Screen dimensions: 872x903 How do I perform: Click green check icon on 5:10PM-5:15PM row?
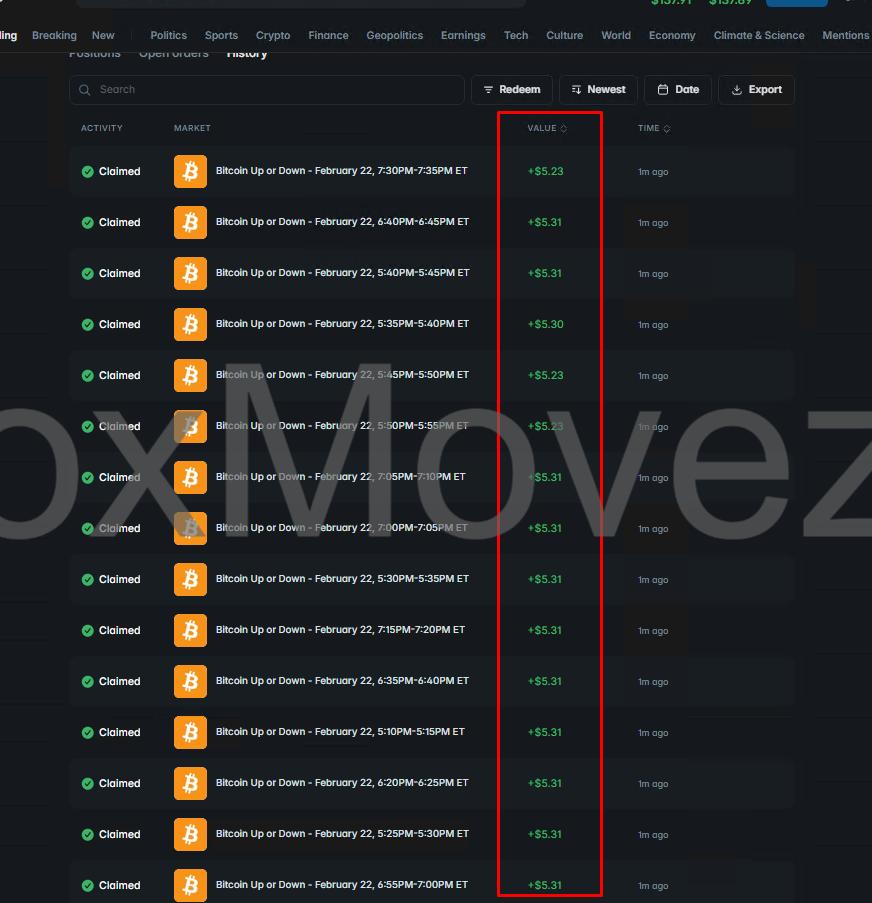(88, 733)
